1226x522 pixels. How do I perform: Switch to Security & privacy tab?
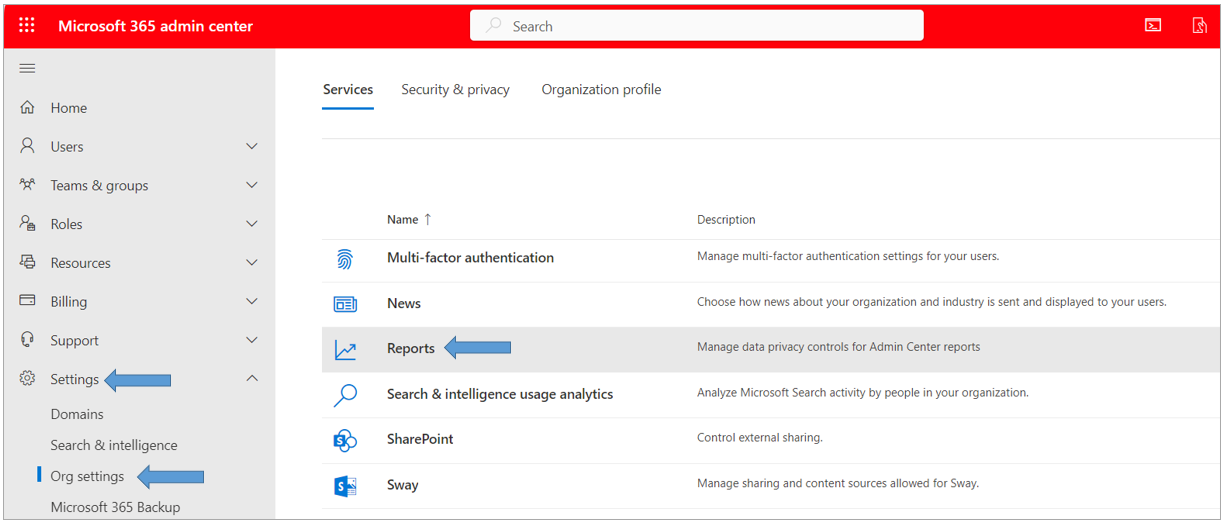pyautogui.click(x=455, y=89)
